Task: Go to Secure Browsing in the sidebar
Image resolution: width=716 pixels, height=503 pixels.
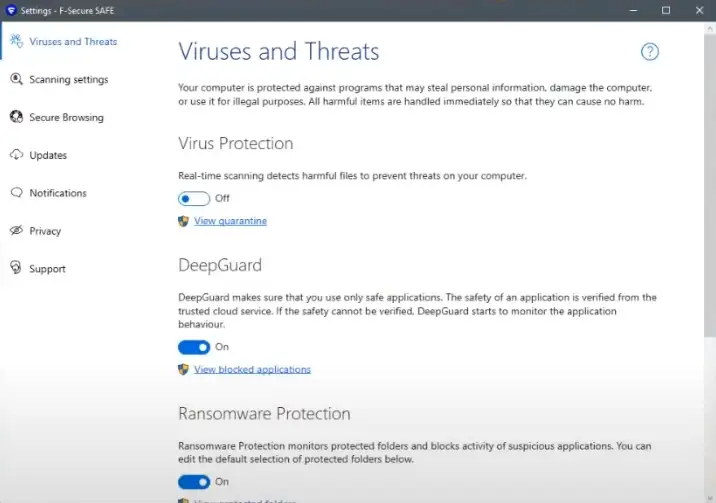Action: point(66,118)
